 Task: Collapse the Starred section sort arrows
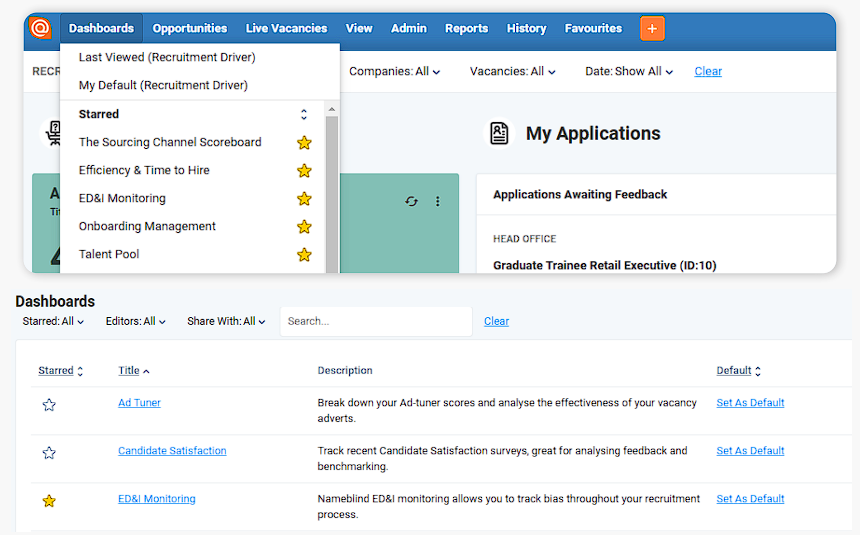pos(304,114)
